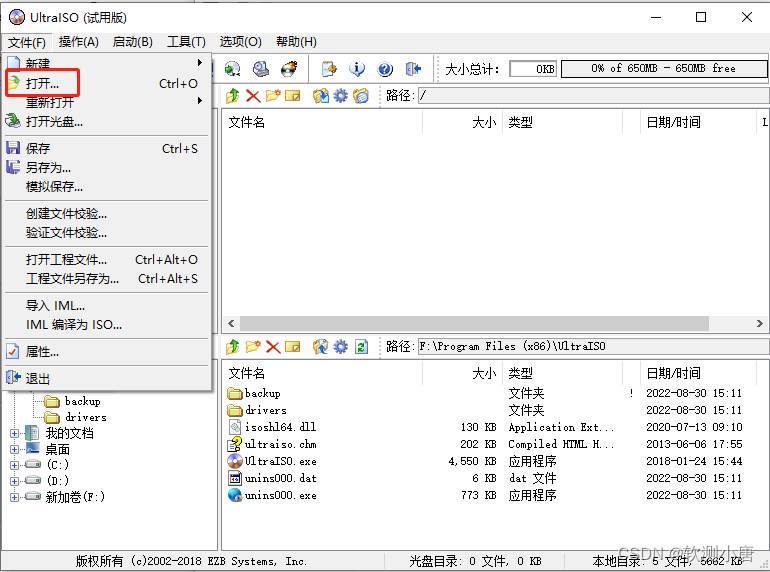Click the ultraiso.chm help file icon
This screenshot has width=770, height=572.
pyautogui.click(x=235, y=444)
